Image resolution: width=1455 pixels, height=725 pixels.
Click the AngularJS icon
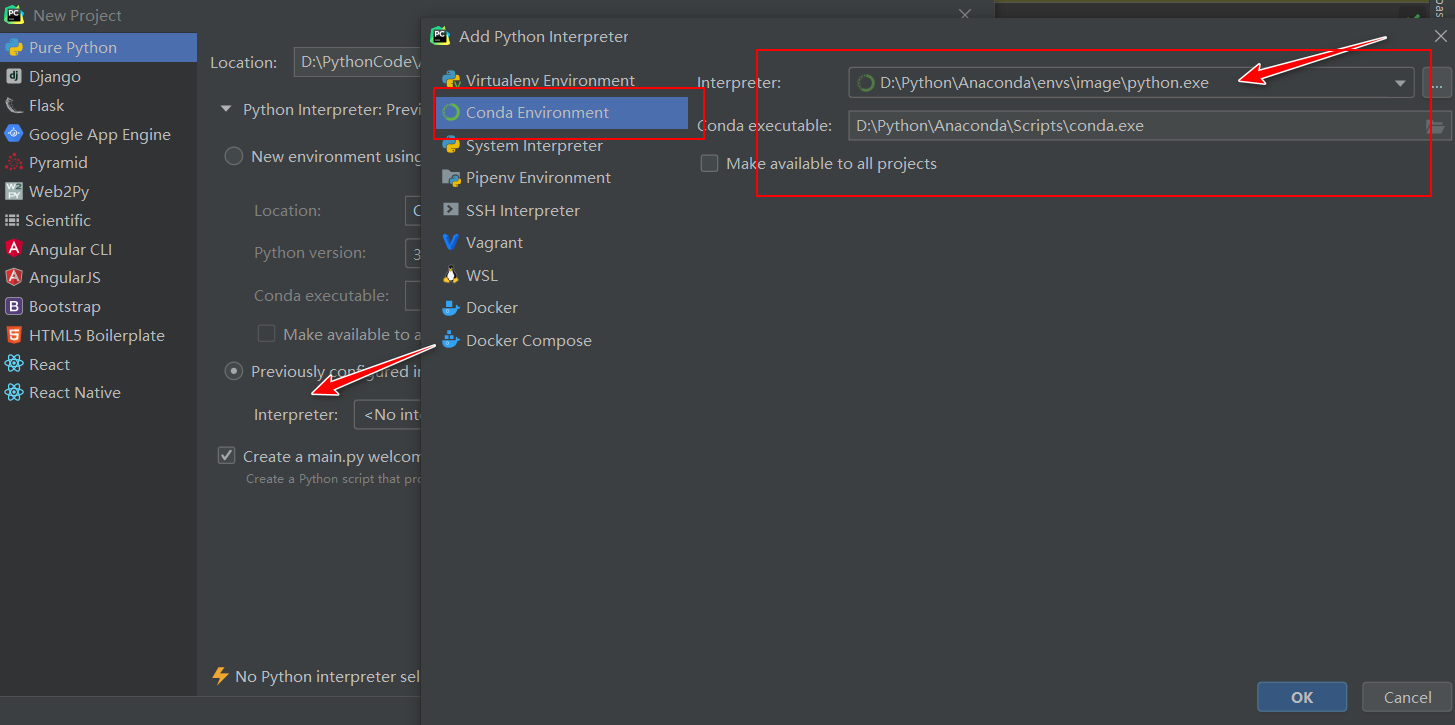14,277
